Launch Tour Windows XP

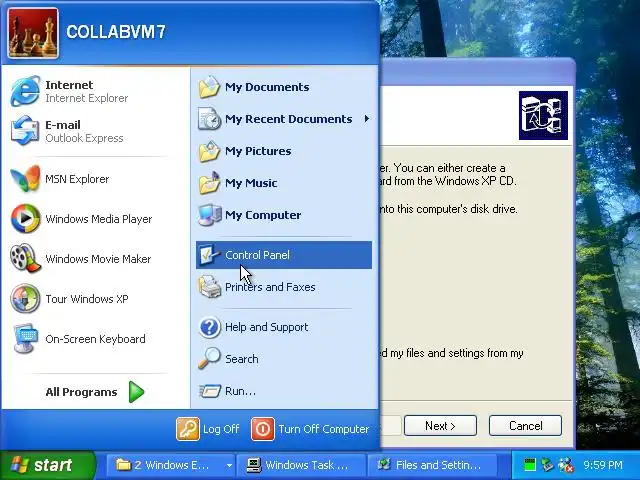coord(95,299)
